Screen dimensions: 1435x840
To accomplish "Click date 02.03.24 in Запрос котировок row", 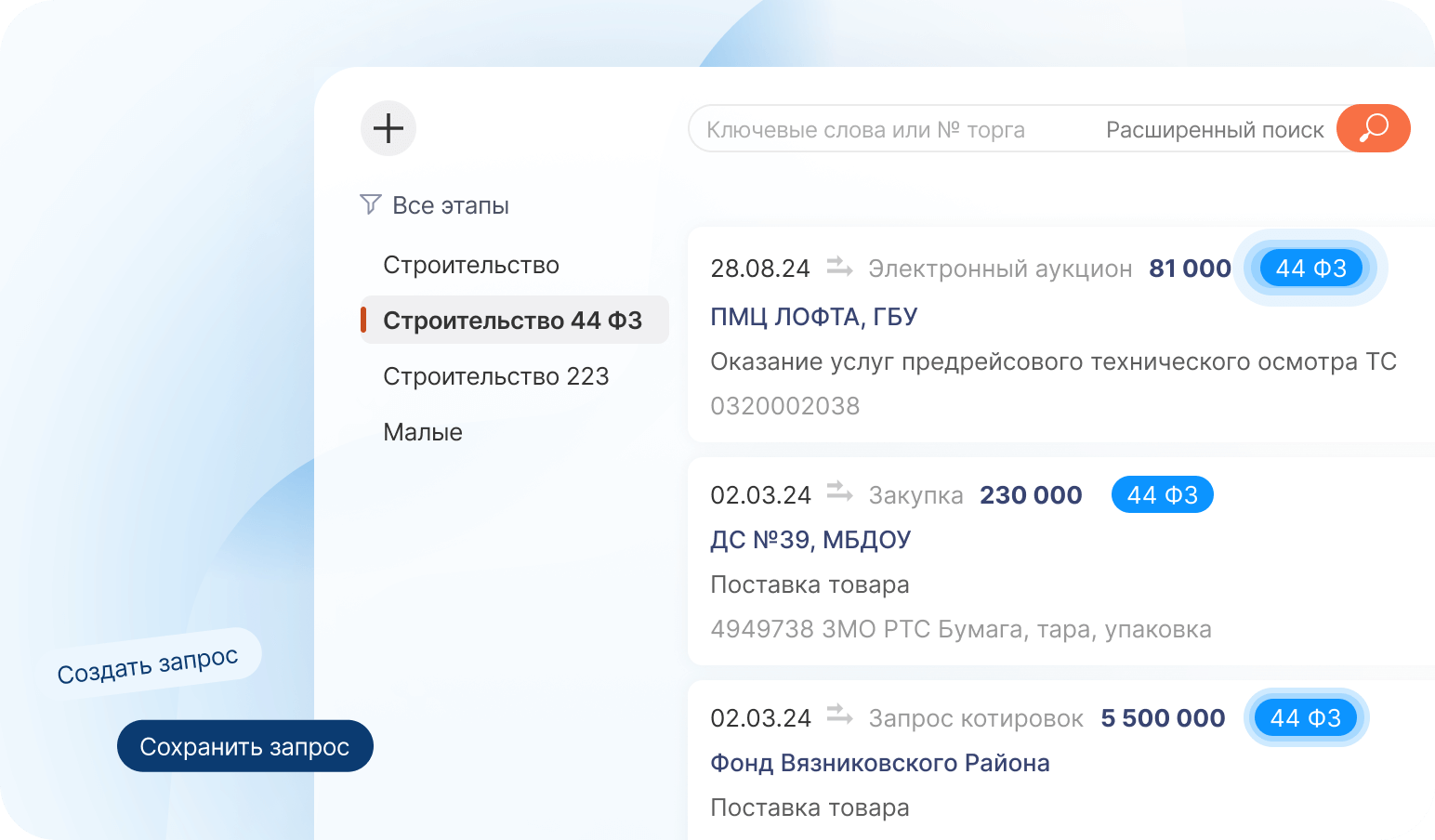I will pos(760,718).
